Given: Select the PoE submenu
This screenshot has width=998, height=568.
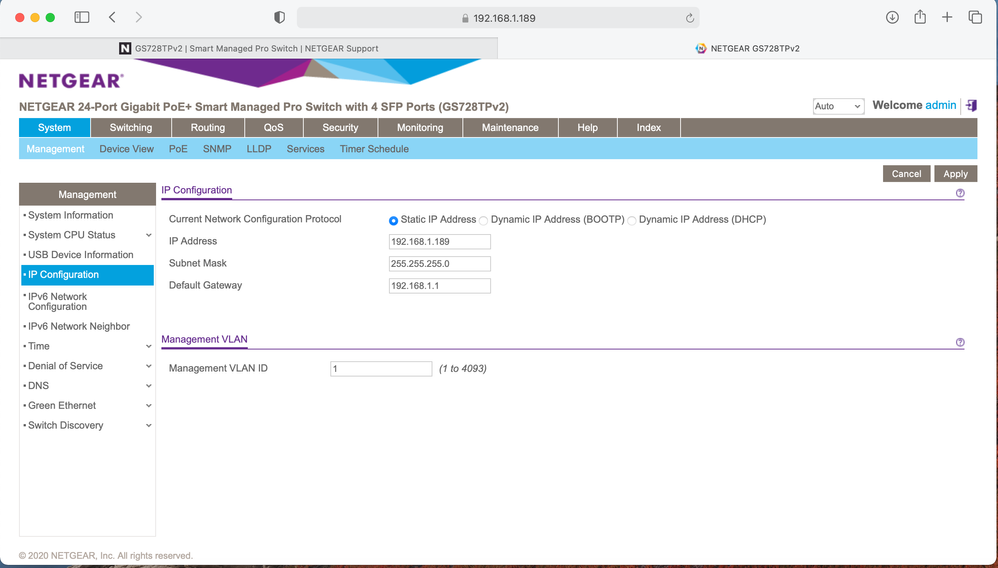Looking at the screenshot, I should click(178, 148).
